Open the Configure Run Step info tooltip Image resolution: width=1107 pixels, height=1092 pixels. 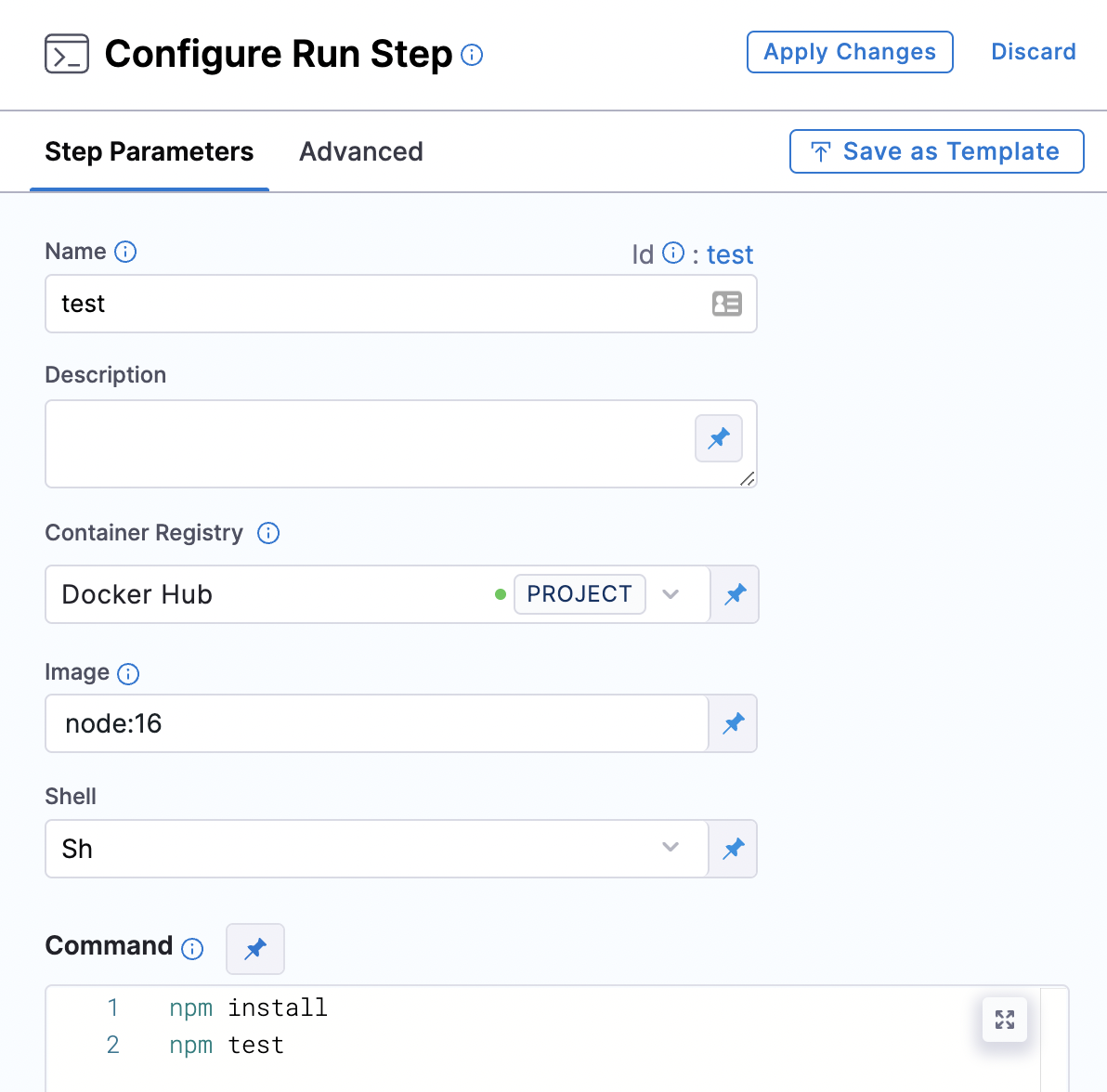click(474, 56)
